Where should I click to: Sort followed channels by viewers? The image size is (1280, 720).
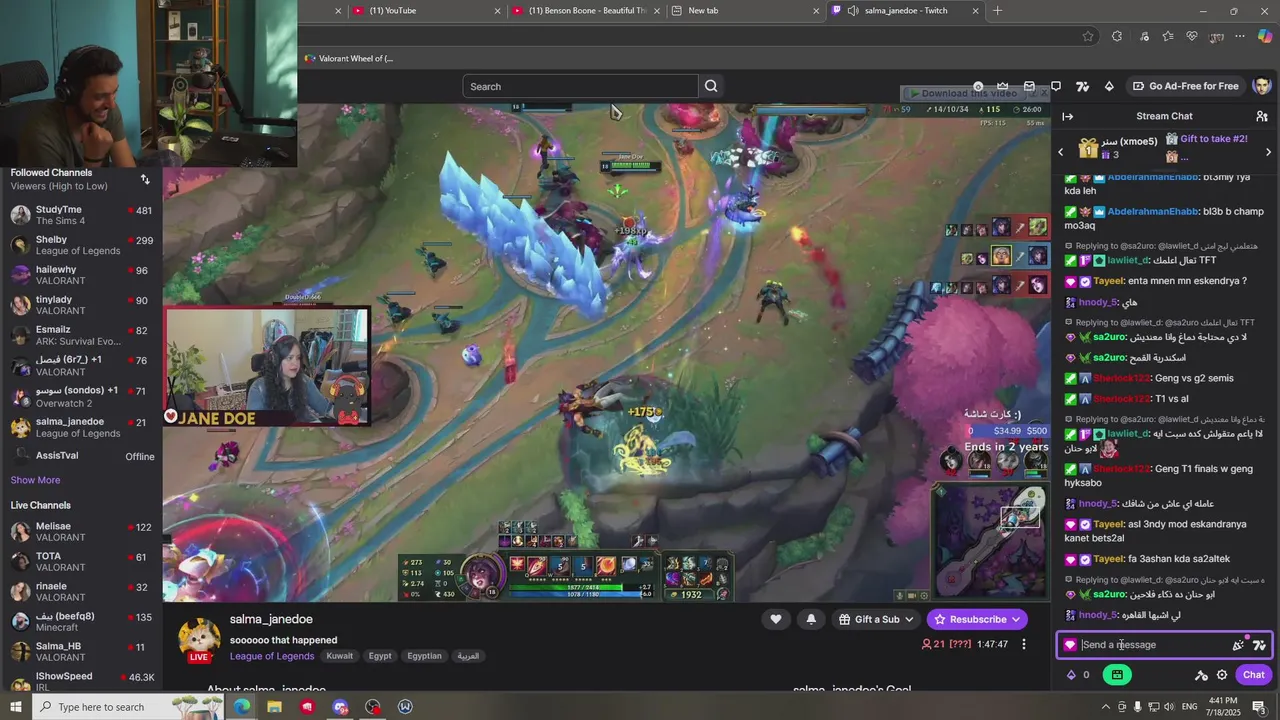click(x=145, y=179)
